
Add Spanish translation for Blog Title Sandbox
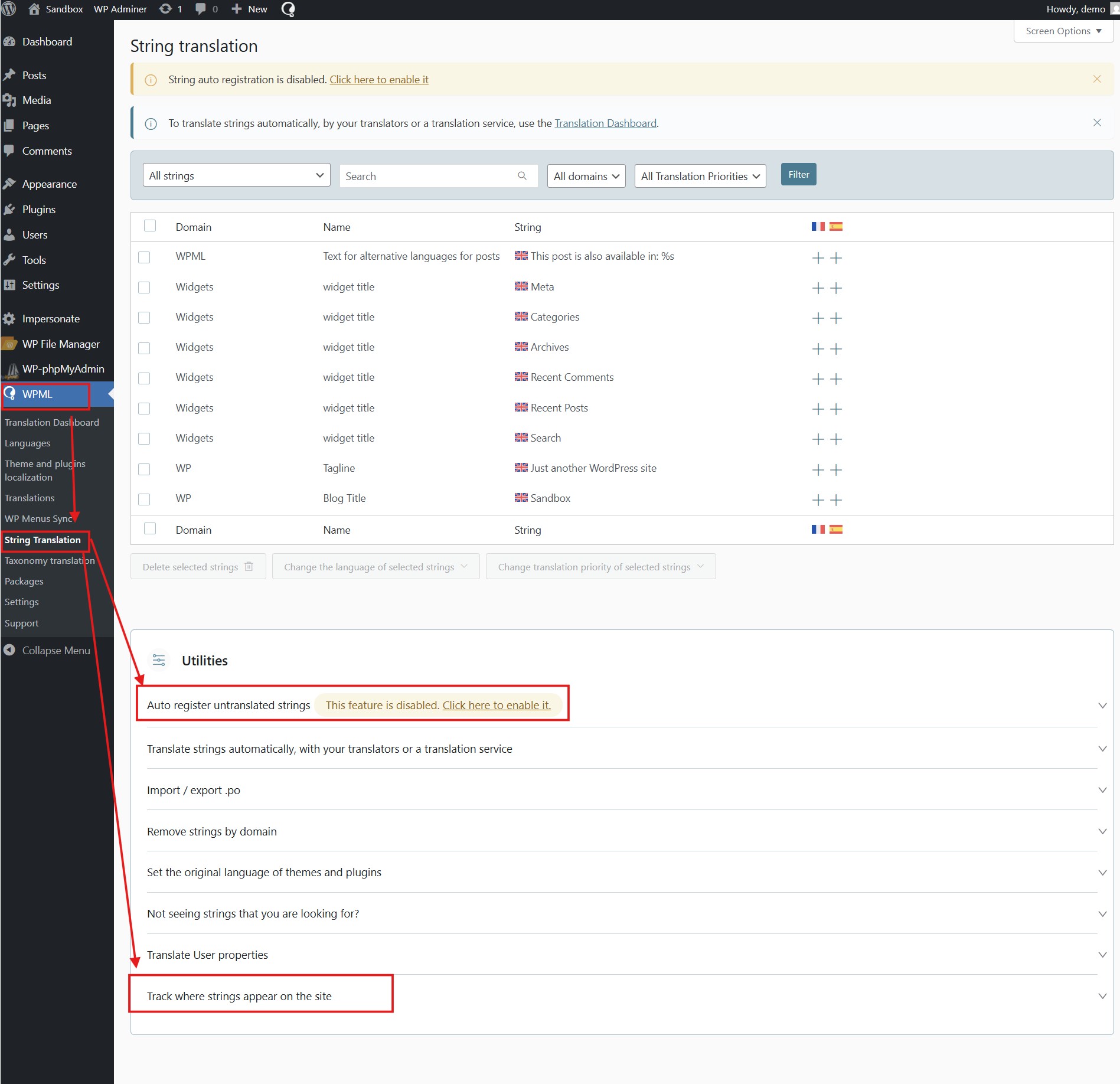(836, 500)
